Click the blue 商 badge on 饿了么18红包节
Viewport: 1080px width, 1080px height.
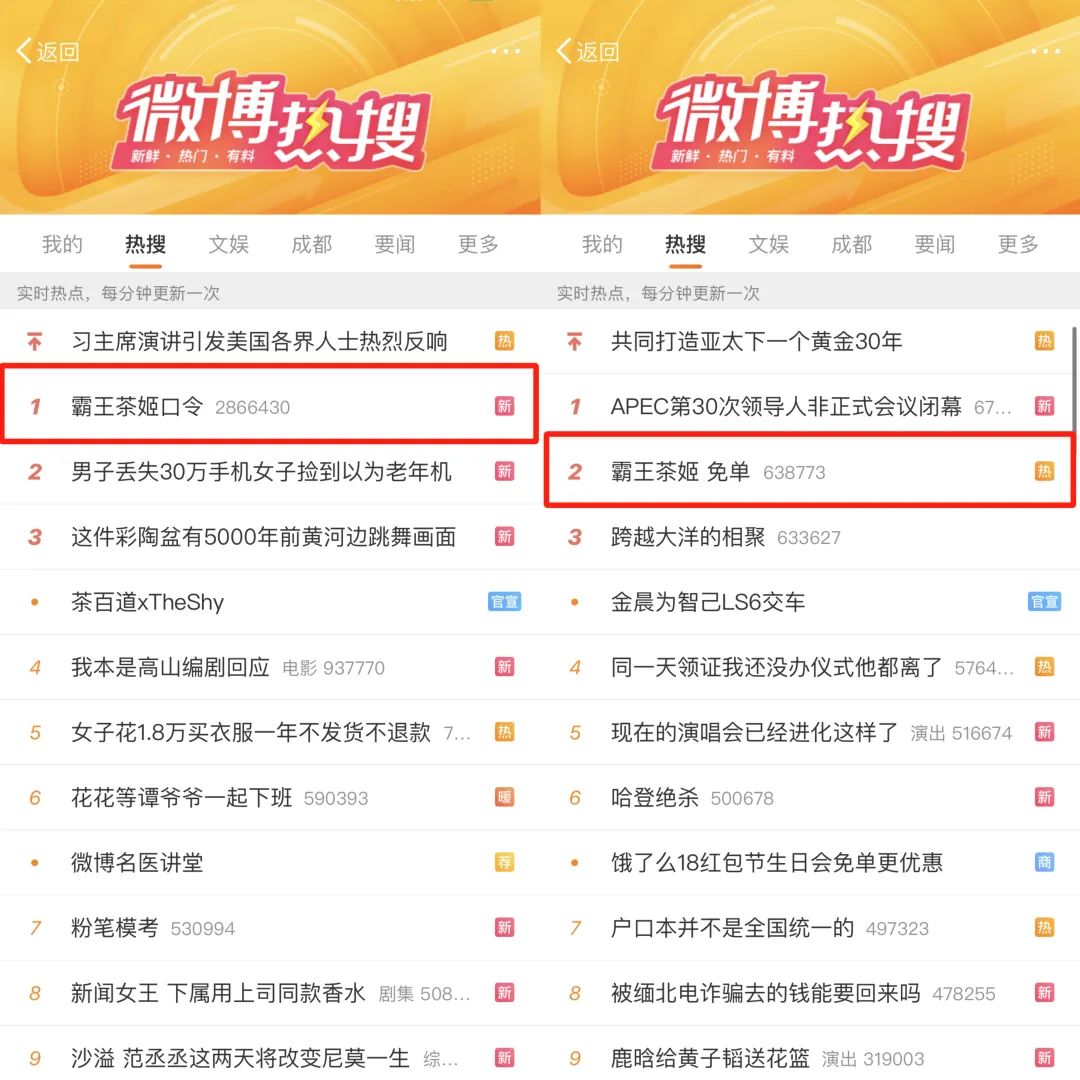1044,862
